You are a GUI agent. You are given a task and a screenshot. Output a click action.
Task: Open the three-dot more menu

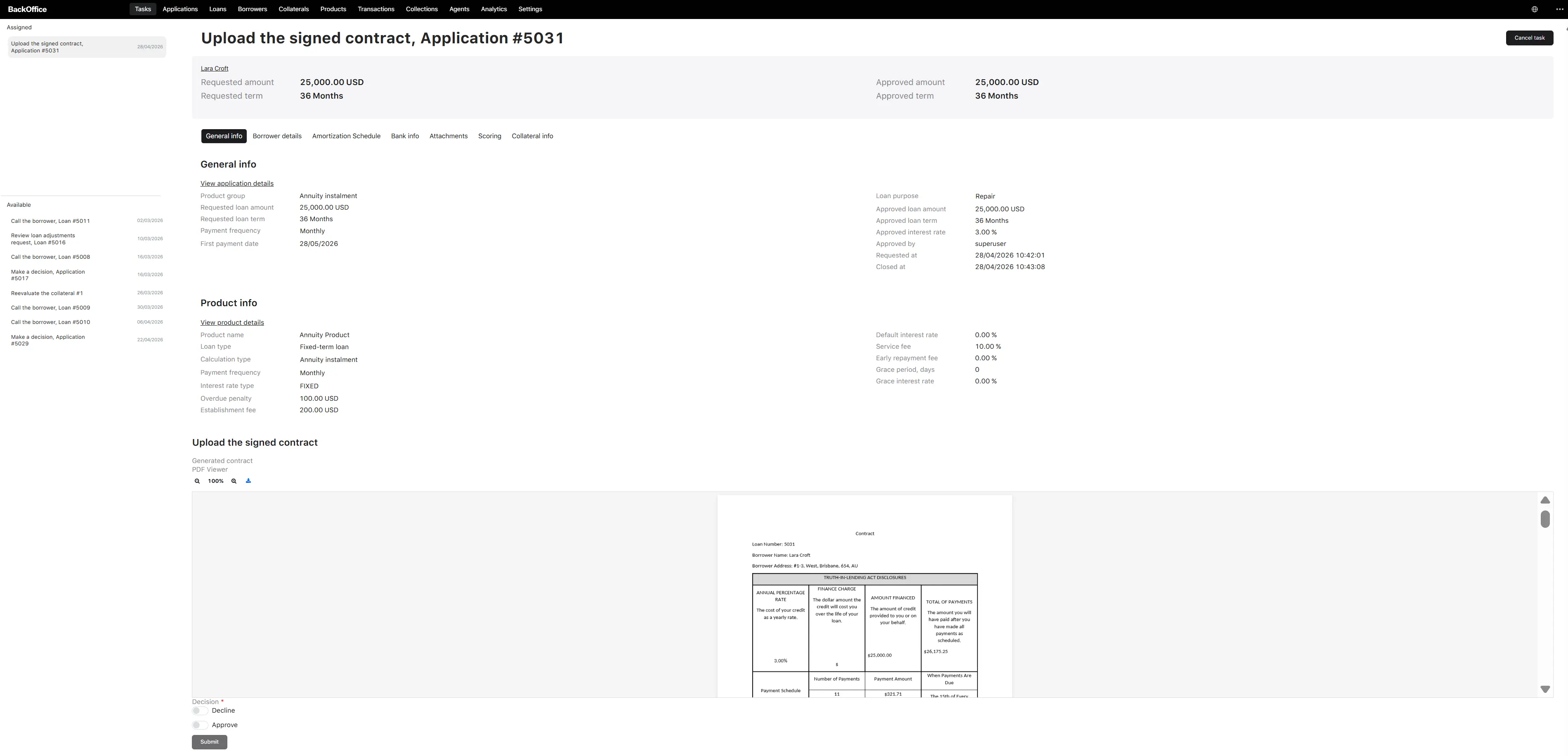pos(1559,9)
